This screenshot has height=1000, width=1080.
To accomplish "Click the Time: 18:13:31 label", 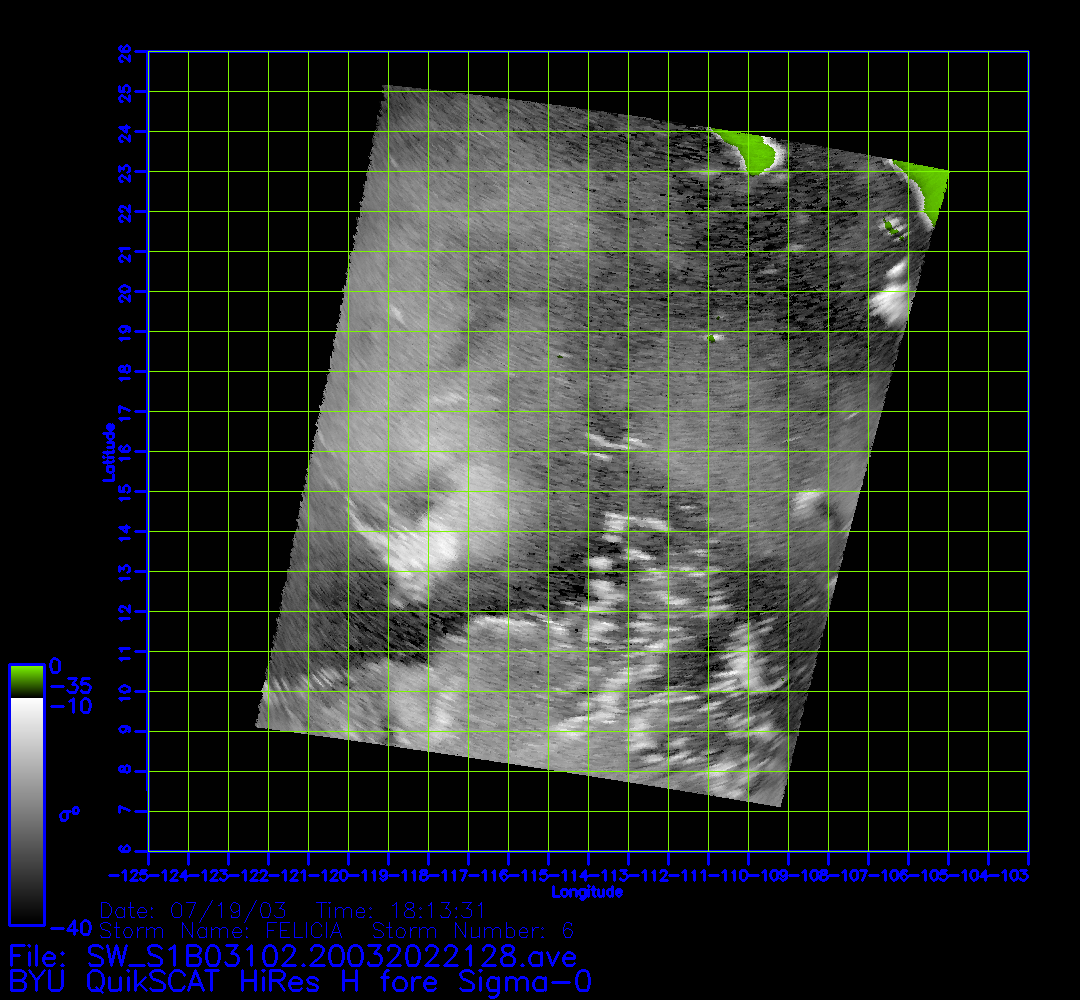I will pos(400,911).
